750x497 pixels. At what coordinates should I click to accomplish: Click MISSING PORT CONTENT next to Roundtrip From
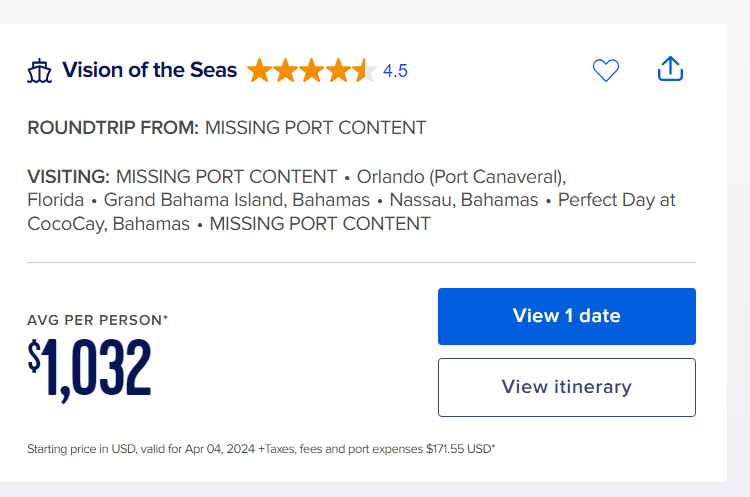tap(316, 128)
